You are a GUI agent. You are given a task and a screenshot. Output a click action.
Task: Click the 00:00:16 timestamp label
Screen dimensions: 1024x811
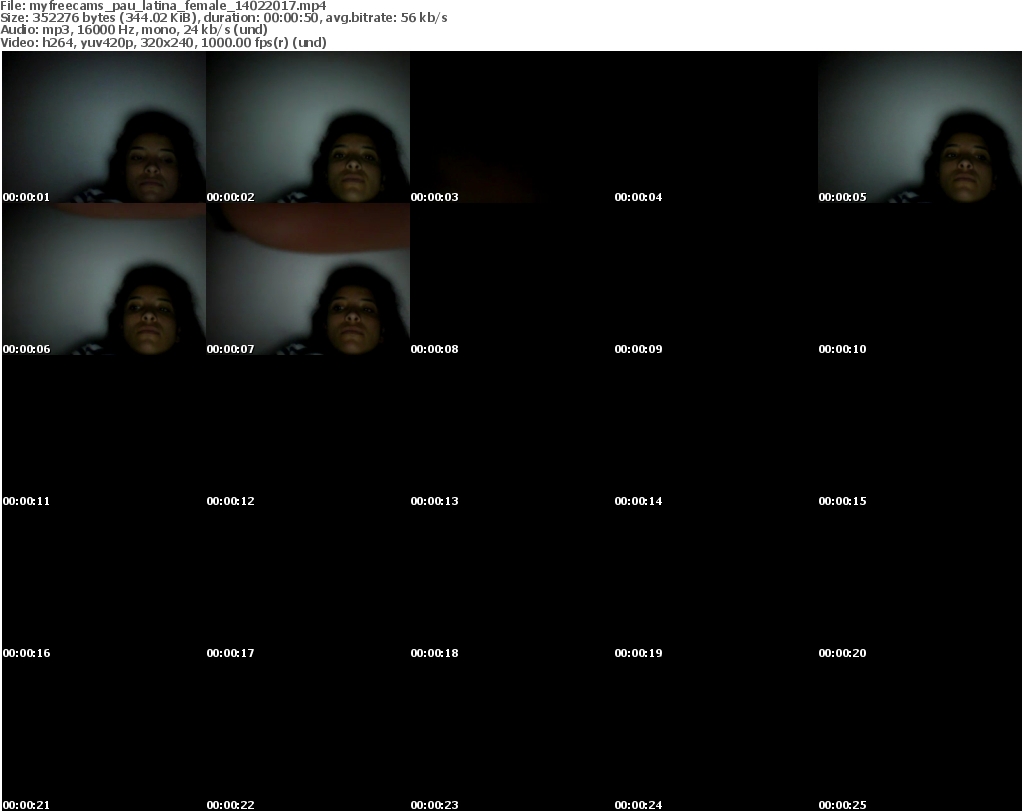26,653
